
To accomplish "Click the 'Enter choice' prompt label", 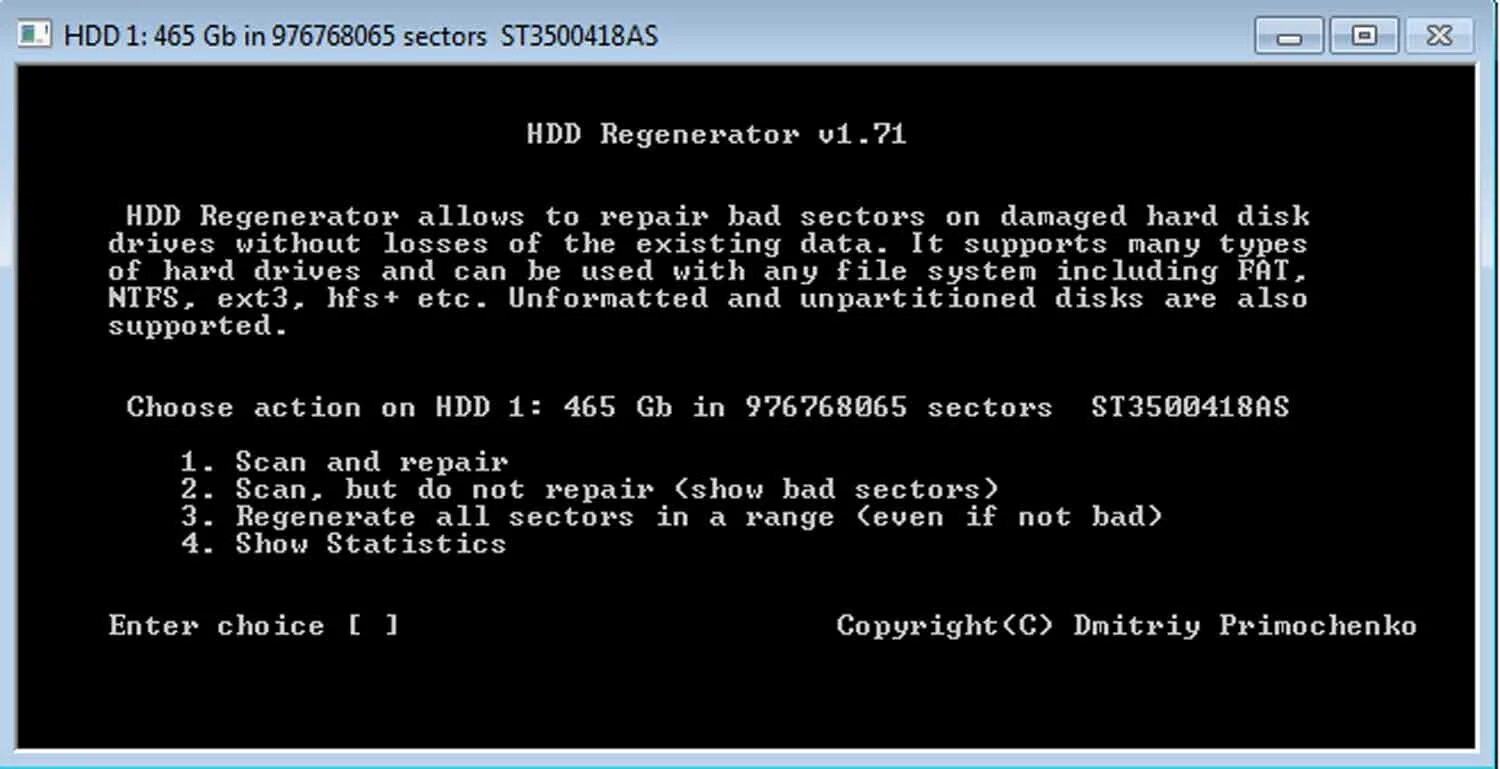I will 217,626.
